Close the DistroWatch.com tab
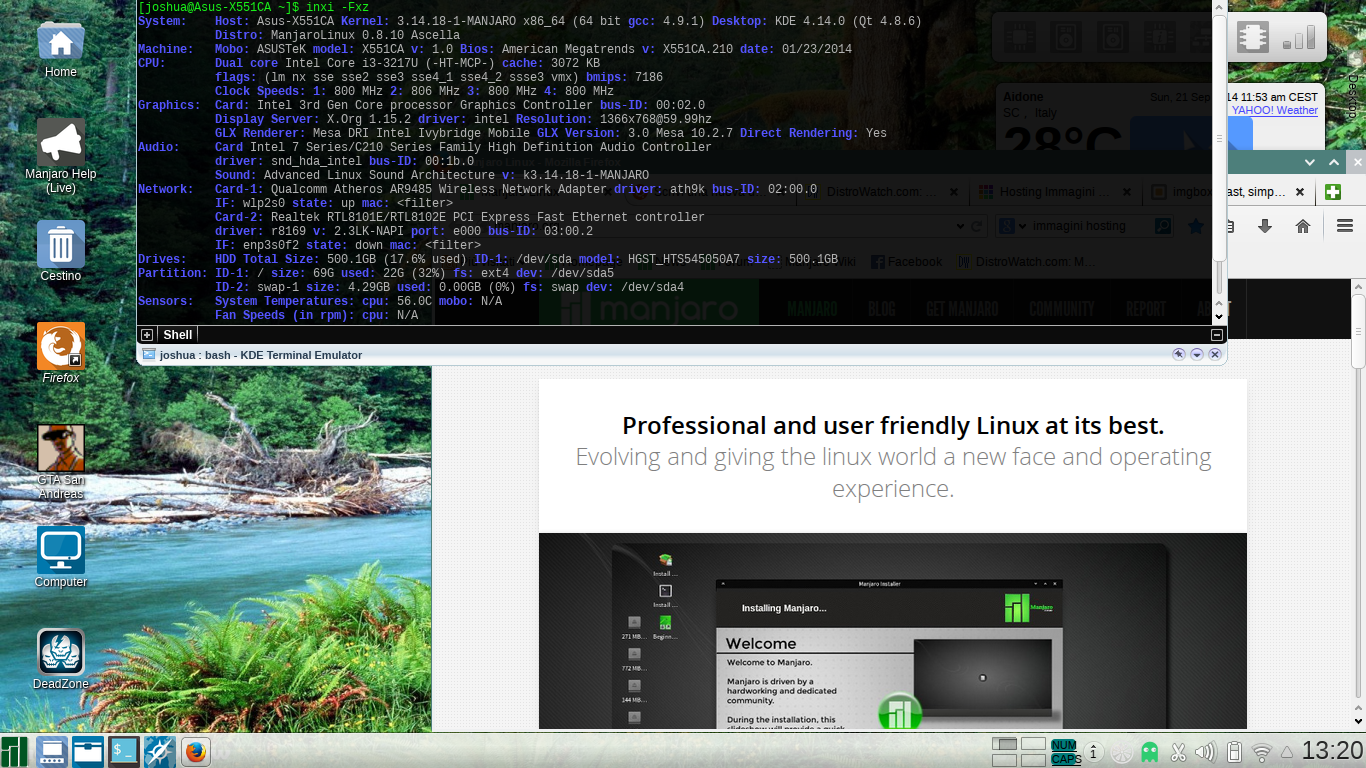Viewport: 1366px width, 768px height. pos(954,192)
